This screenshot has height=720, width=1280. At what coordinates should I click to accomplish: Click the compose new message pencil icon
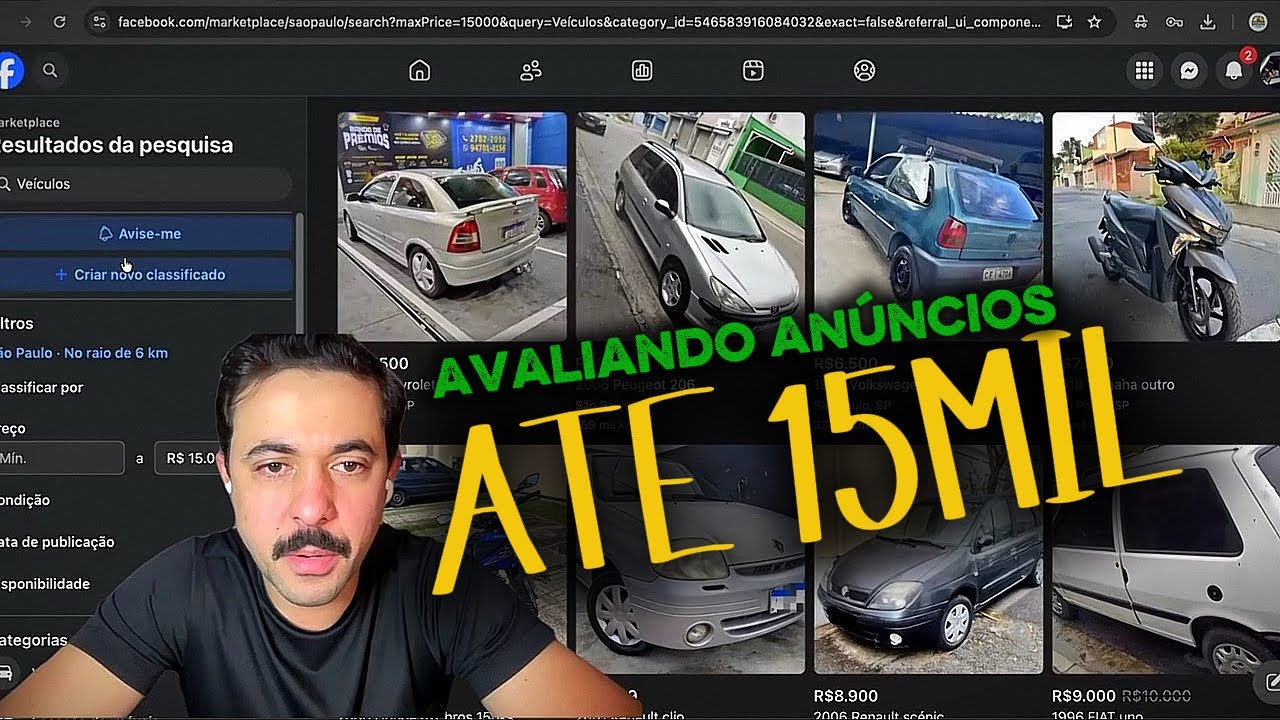(1271, 682)
